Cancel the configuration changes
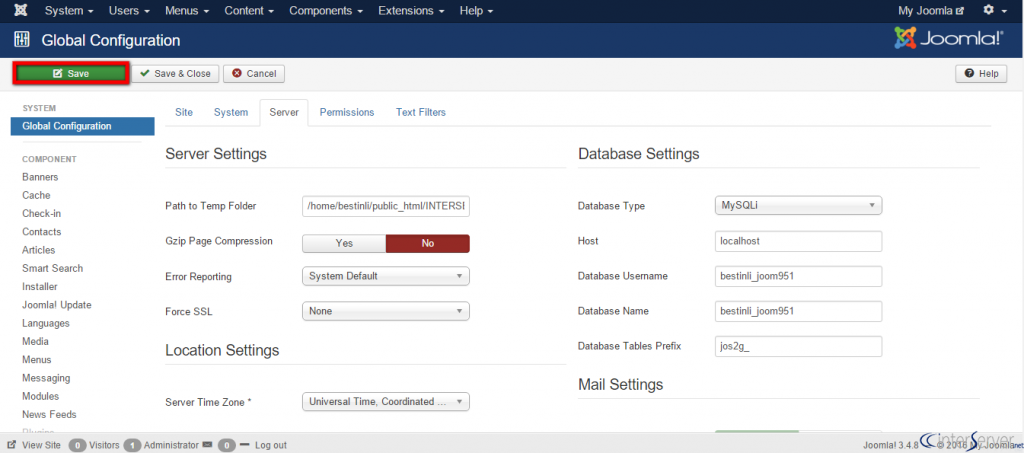Image resolution: width=1024 pixels, height=453 pixels. [x=254, y=74]
